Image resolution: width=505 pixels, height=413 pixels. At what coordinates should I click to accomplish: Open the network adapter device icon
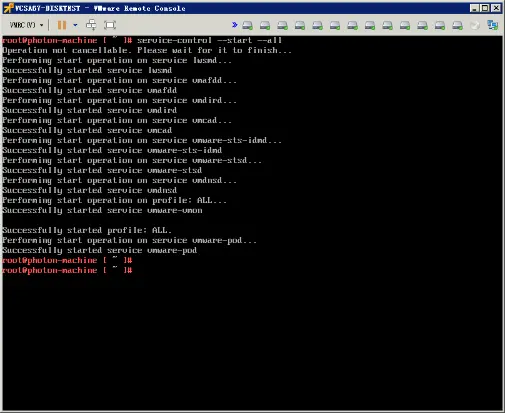492,25
